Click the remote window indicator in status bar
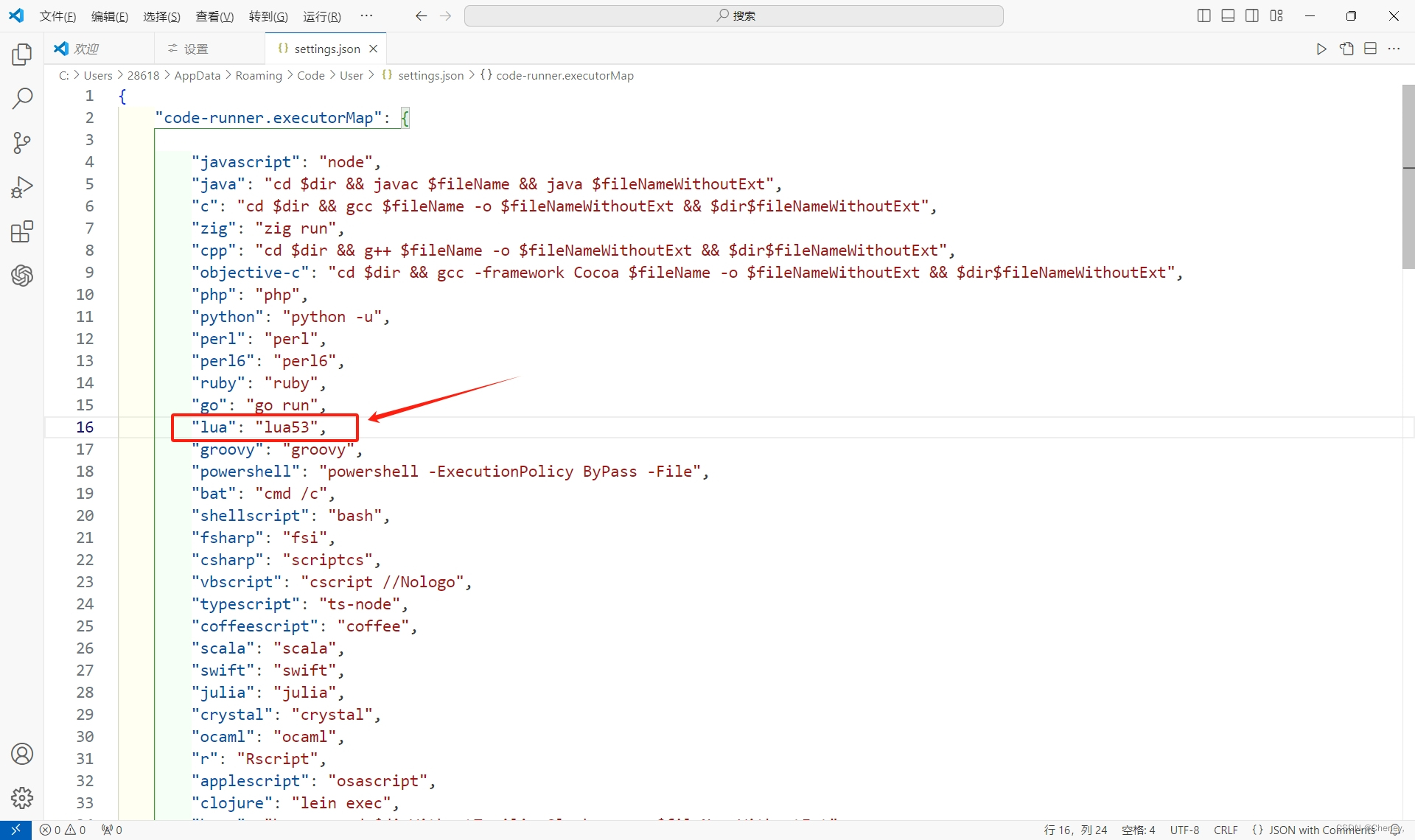Viewport: 1415px width, 840px height. point(15,830)
